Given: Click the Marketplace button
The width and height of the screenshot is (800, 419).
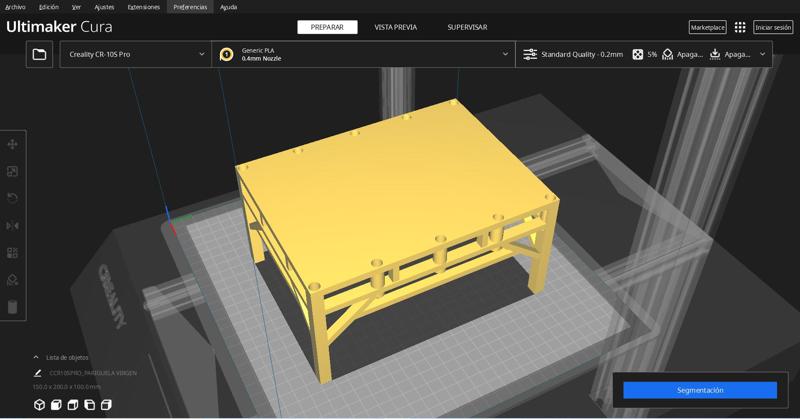Looking at the screenshot, I should [708, 28].
